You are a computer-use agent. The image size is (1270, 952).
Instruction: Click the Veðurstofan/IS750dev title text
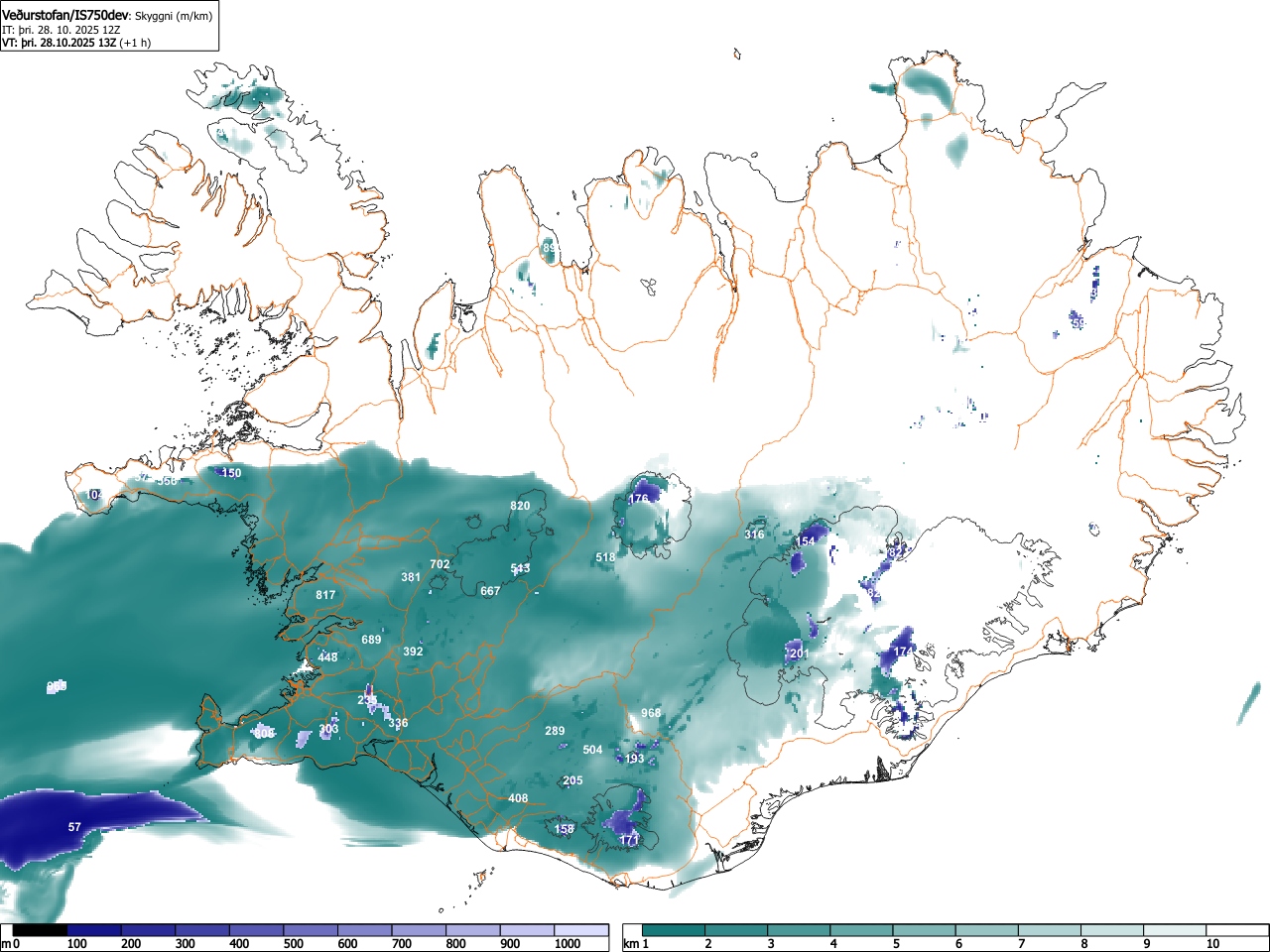pos(64,16)
